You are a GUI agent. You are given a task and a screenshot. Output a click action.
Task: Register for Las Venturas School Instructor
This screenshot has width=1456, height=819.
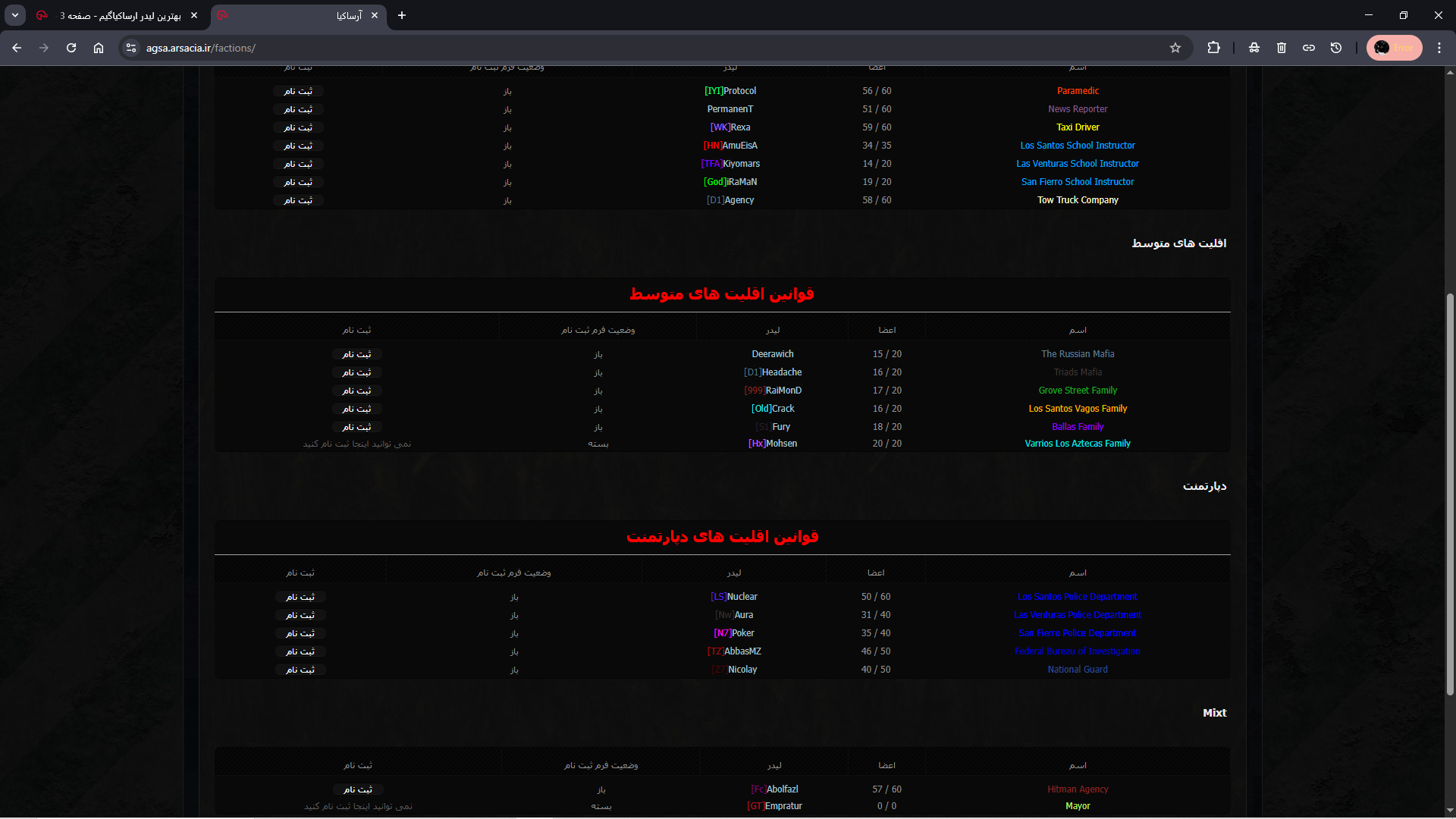298,164
